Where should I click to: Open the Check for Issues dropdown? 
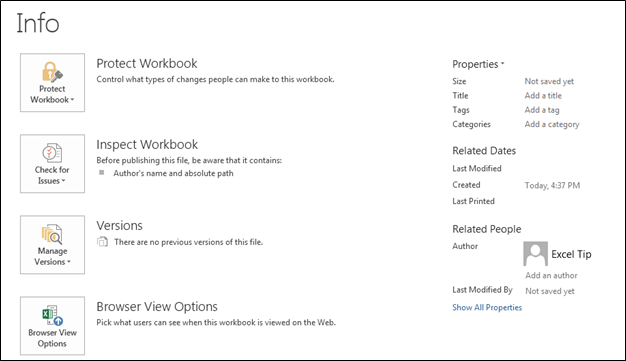[x=52, y=164]
